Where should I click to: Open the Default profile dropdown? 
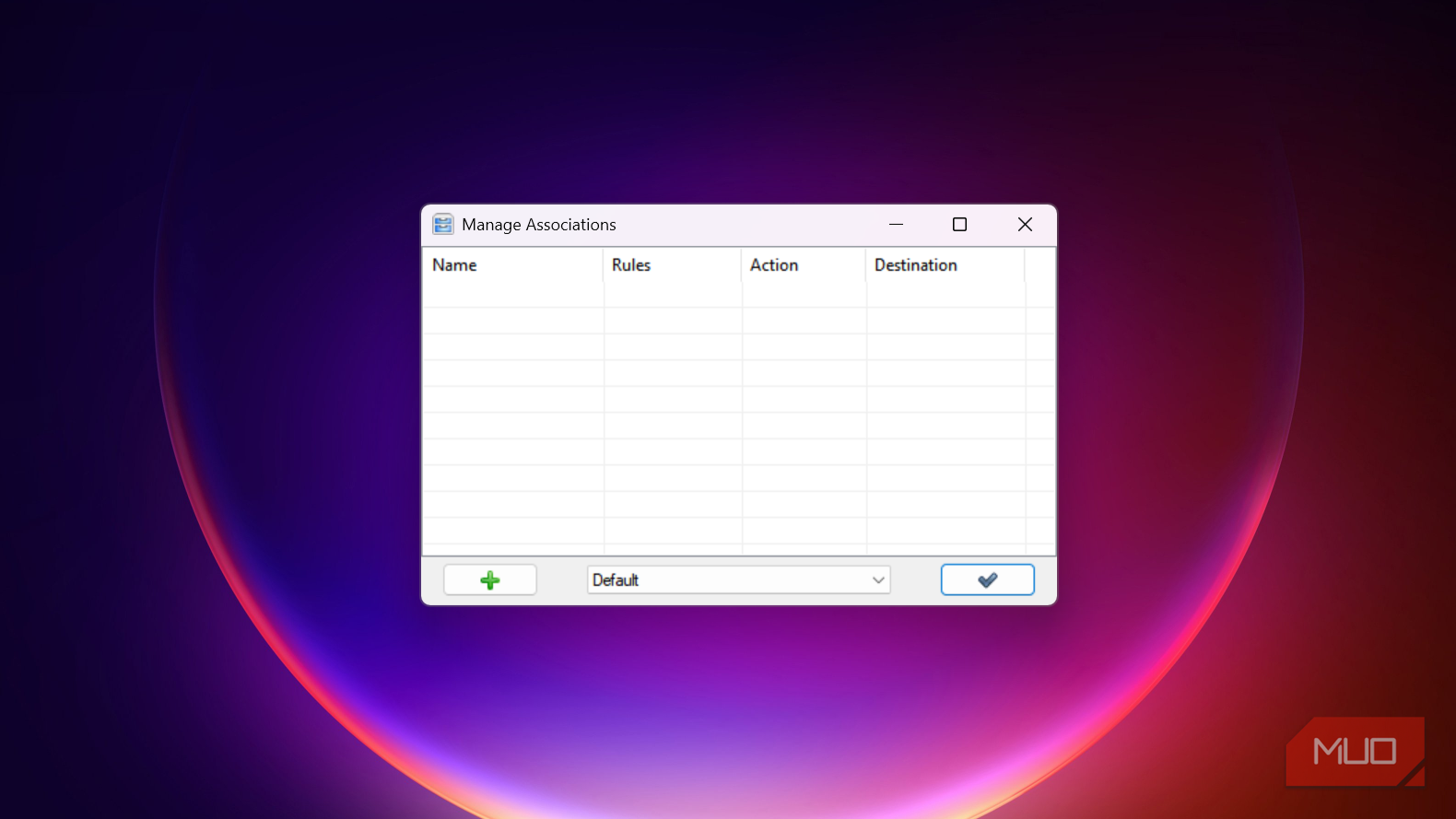pyautogui.click(x=739, y=579)
